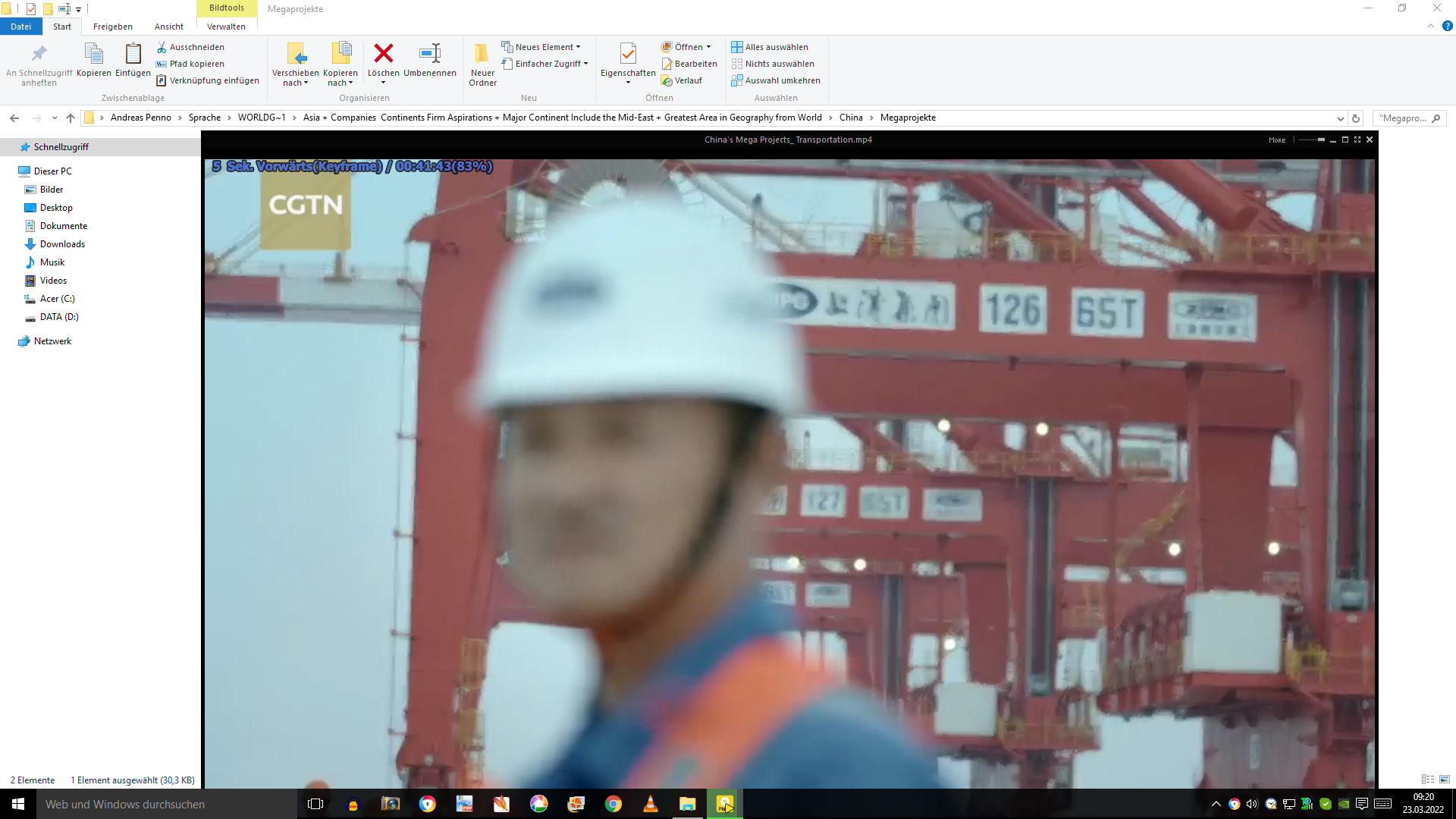
Task: Open the recent locations dropdown arrow
Action: [x=55, y=118]
